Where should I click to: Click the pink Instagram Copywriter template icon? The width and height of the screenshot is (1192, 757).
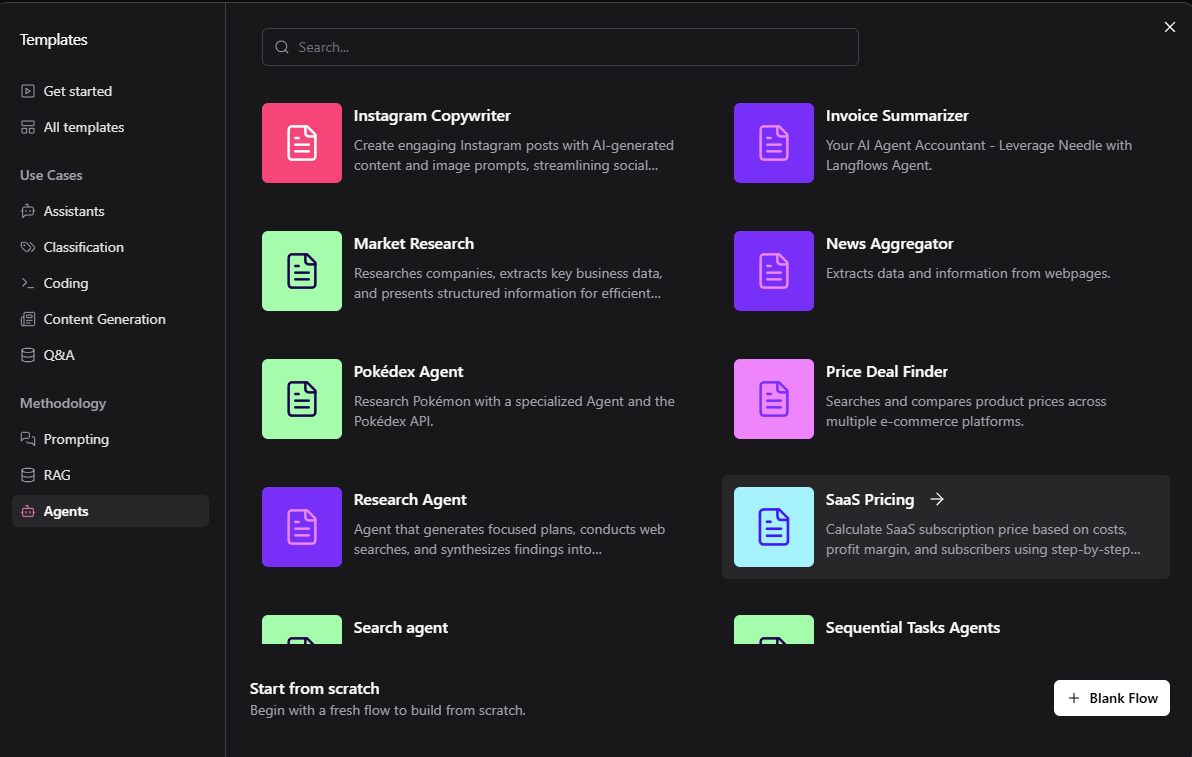pos(301,143)
